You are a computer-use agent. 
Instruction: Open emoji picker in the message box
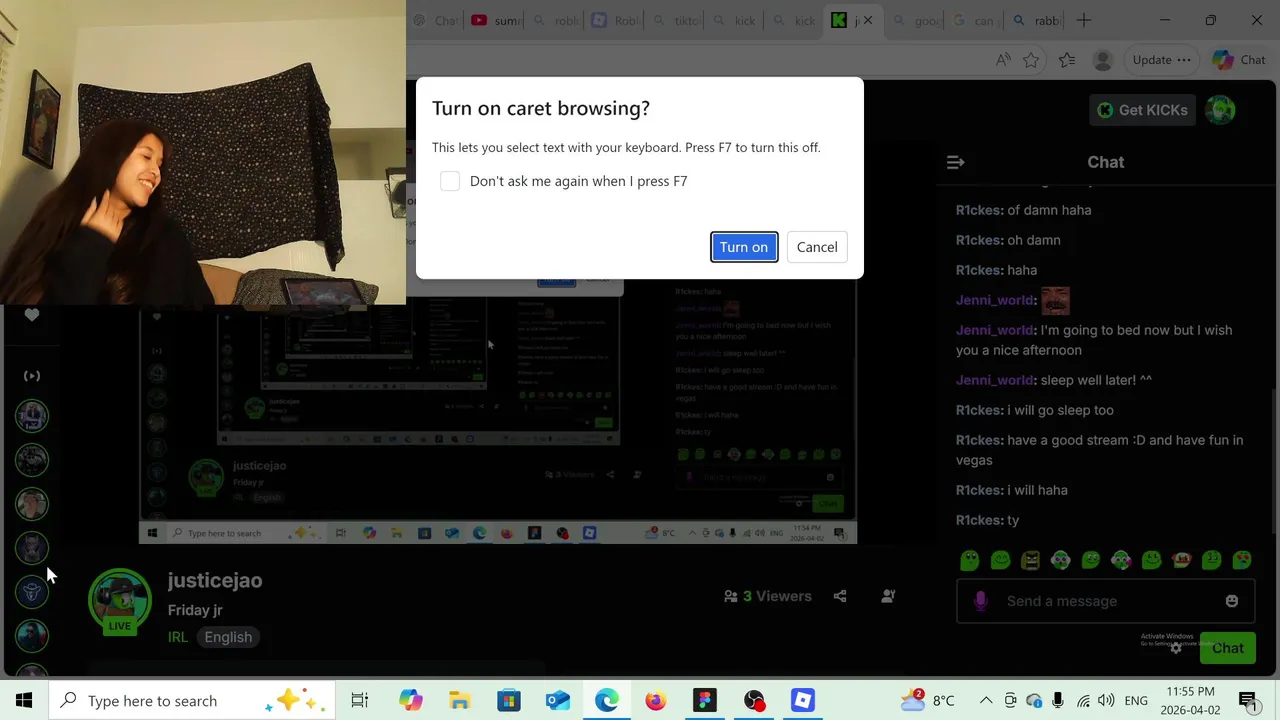tap(1232, 601)
